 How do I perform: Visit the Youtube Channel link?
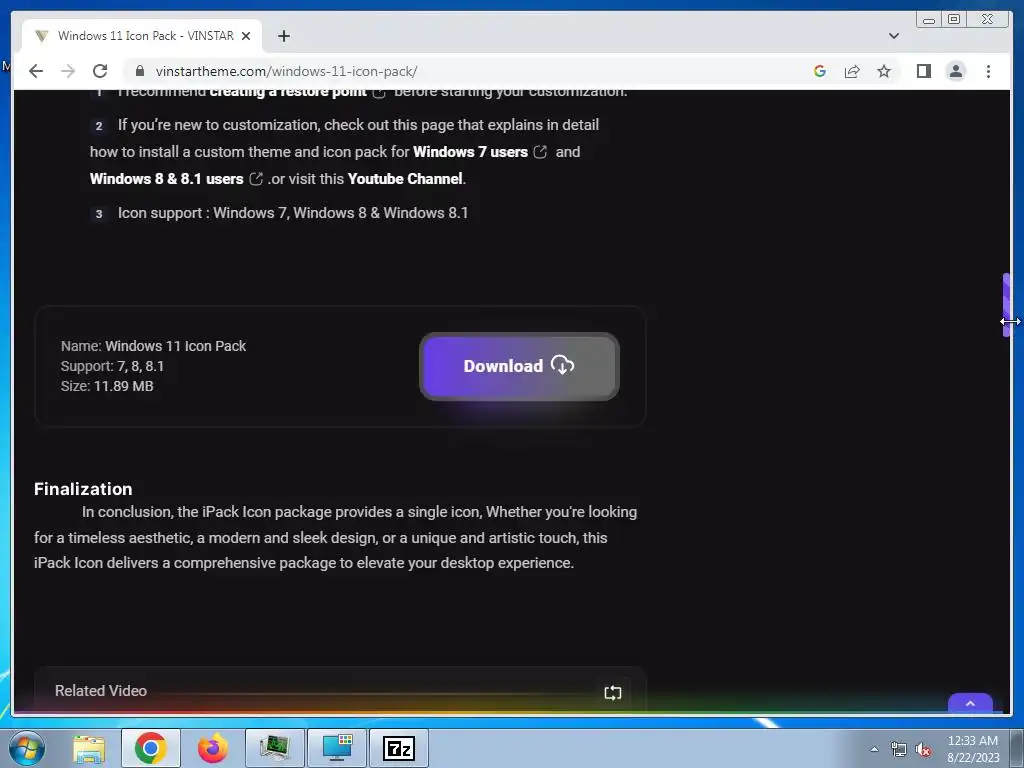(405, 179)
